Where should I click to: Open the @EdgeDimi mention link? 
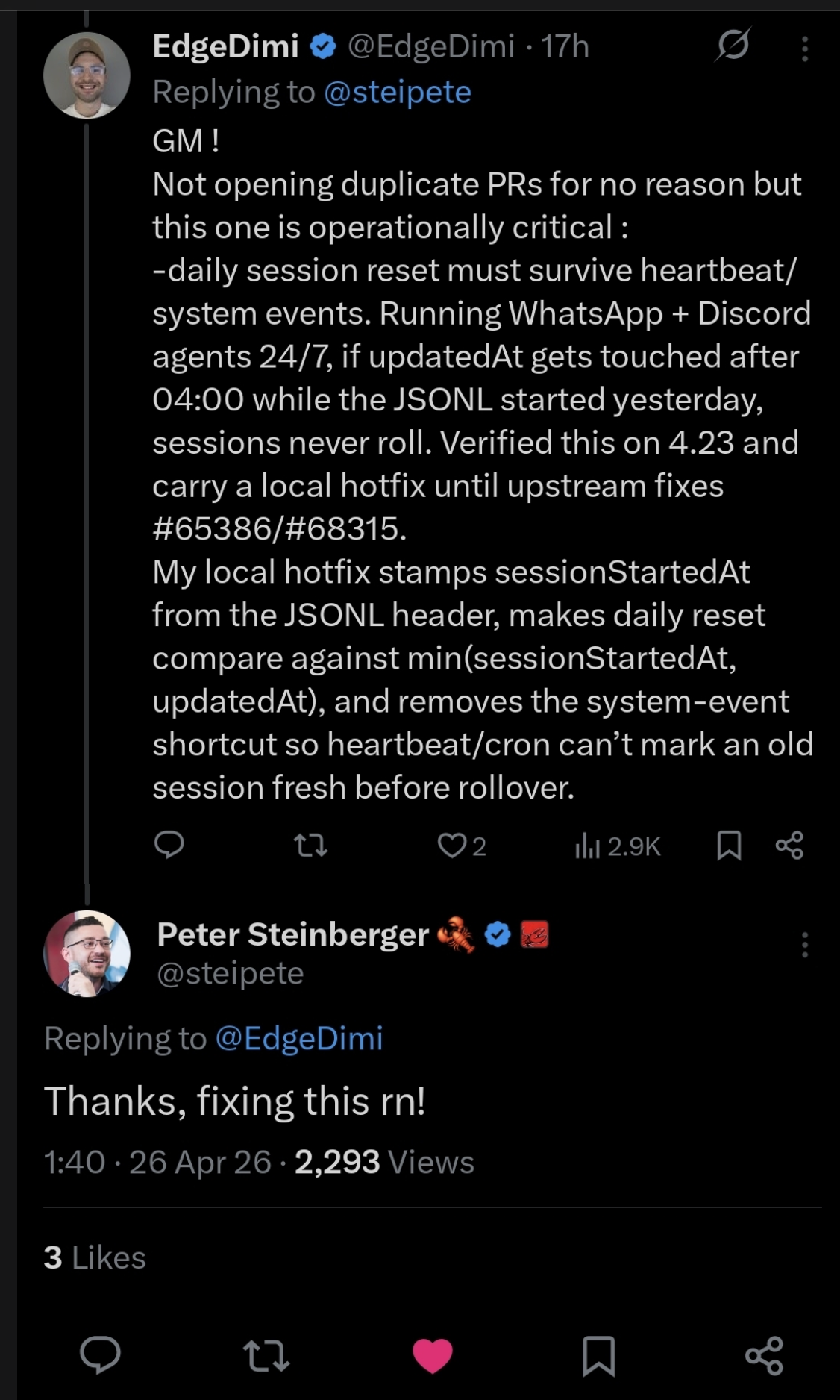click(299, 1039)
